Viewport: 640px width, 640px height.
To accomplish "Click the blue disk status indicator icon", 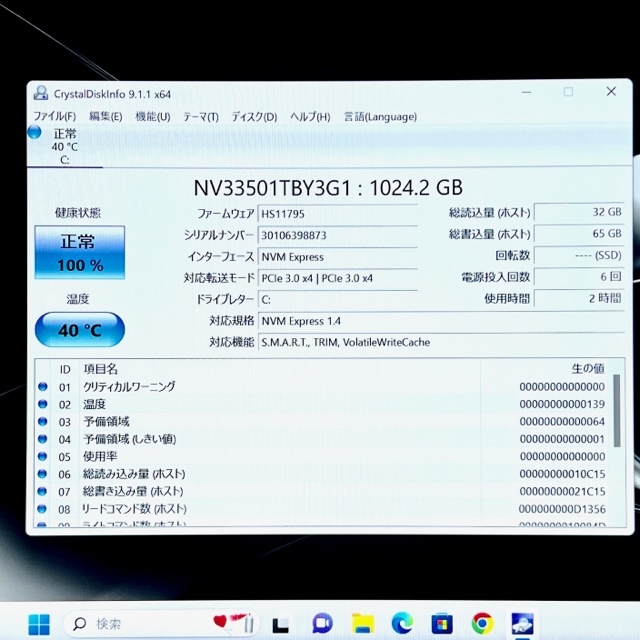I will [x=35, y=132].
